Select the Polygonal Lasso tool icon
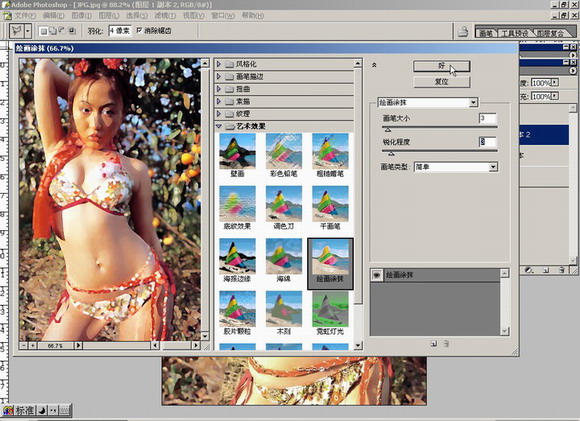Viewport: 580px width, 421px height. coord(16,31)
